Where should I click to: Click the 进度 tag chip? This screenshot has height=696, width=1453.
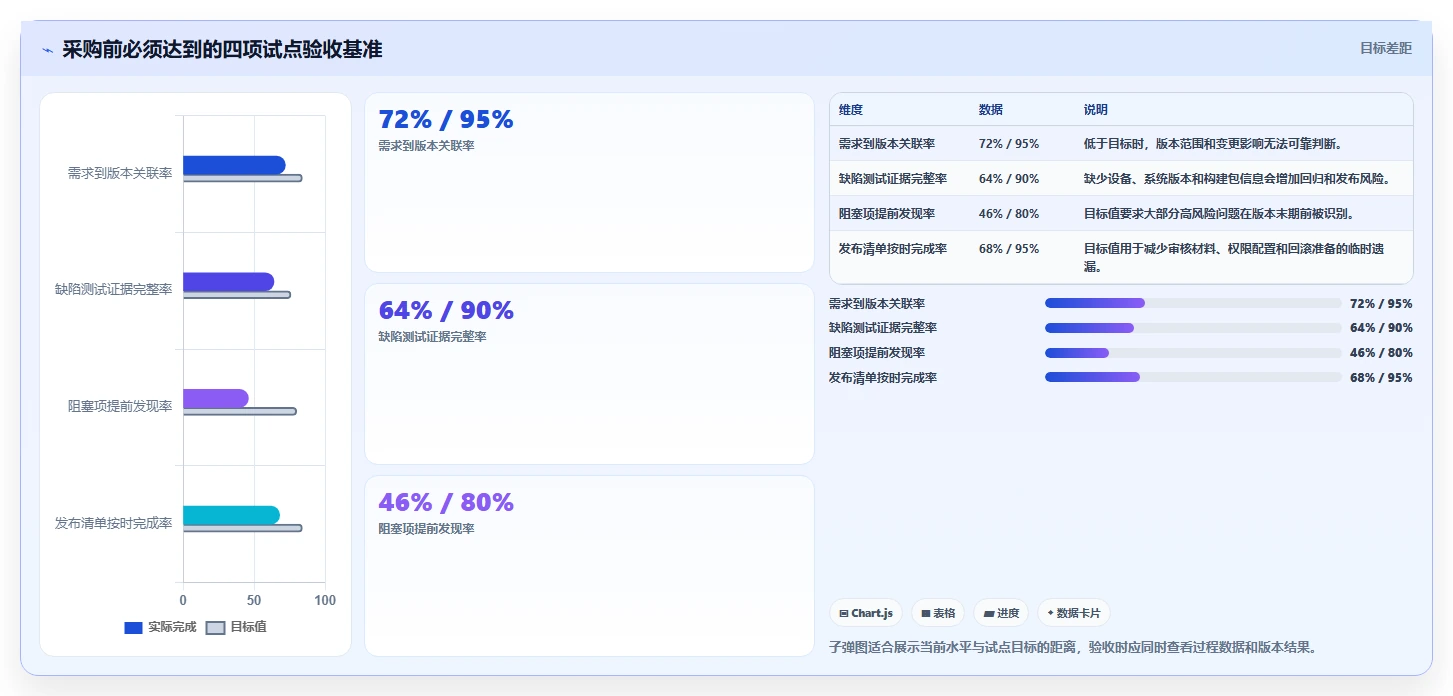tap(1001, 613)
